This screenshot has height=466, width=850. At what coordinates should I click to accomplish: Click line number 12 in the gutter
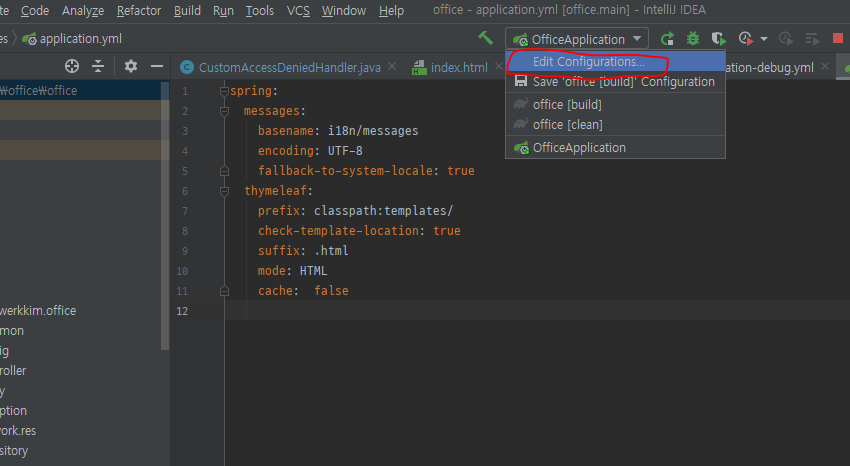182,311
